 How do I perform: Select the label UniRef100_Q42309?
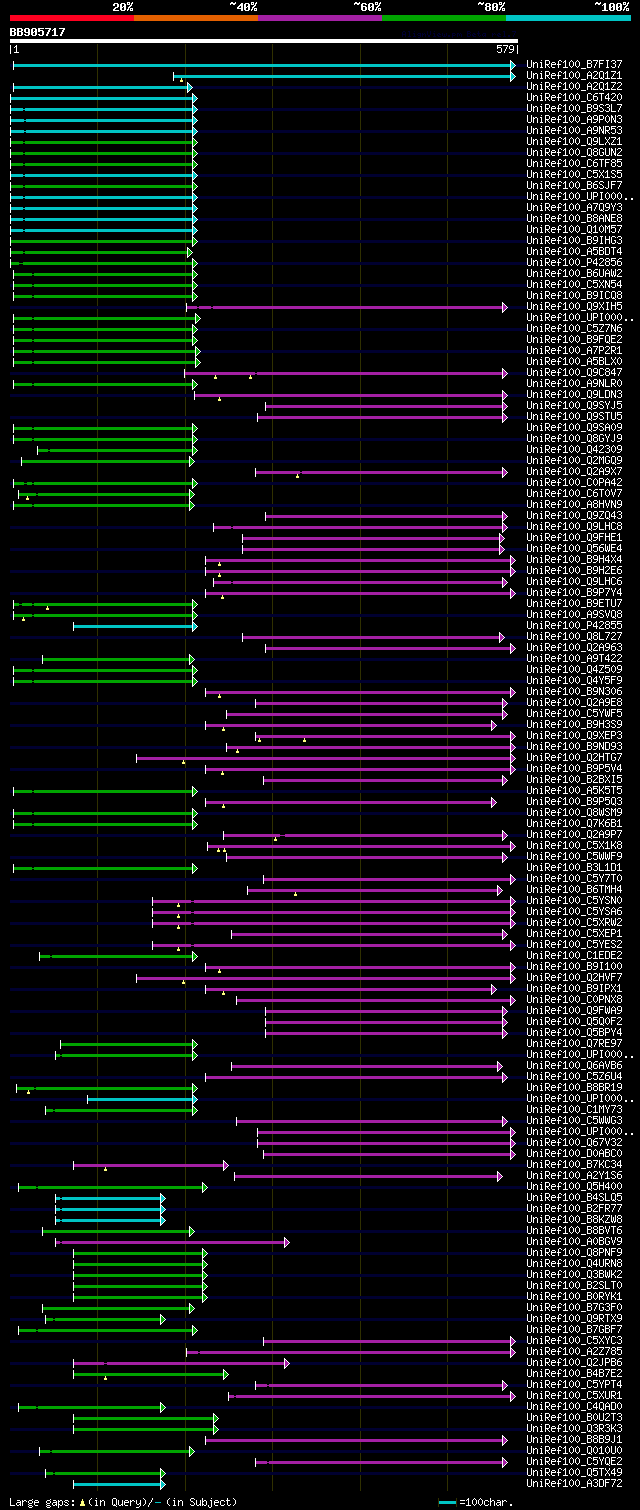[574, 449]
